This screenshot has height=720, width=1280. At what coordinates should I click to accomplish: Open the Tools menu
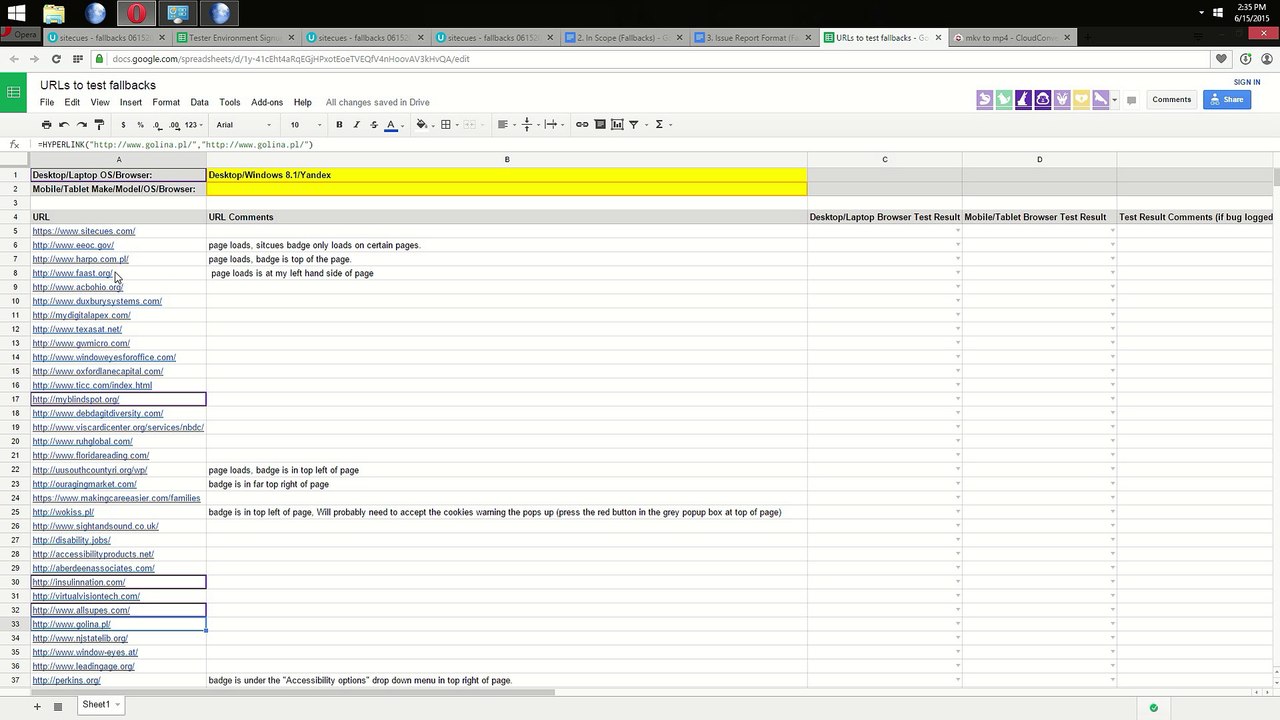point(230,102)
